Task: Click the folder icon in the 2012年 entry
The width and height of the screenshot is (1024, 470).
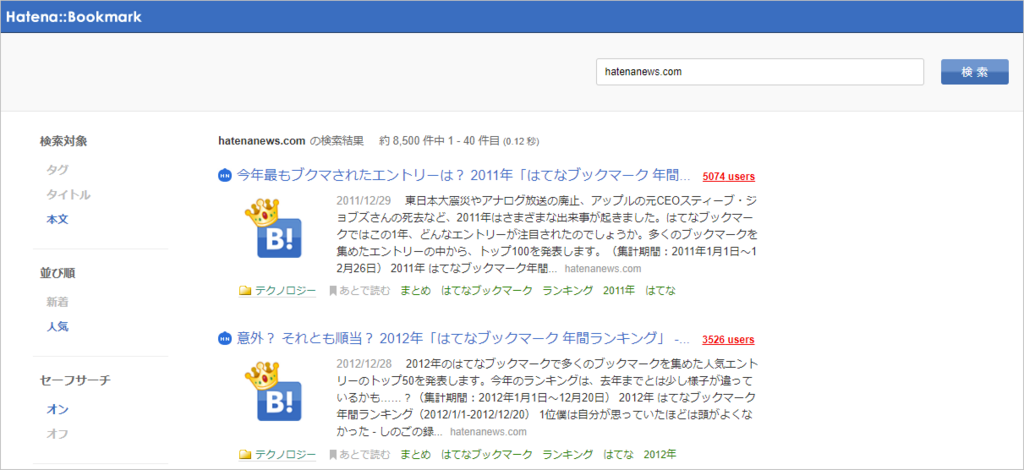Action: pyautogui.click(x=246, y=454)
